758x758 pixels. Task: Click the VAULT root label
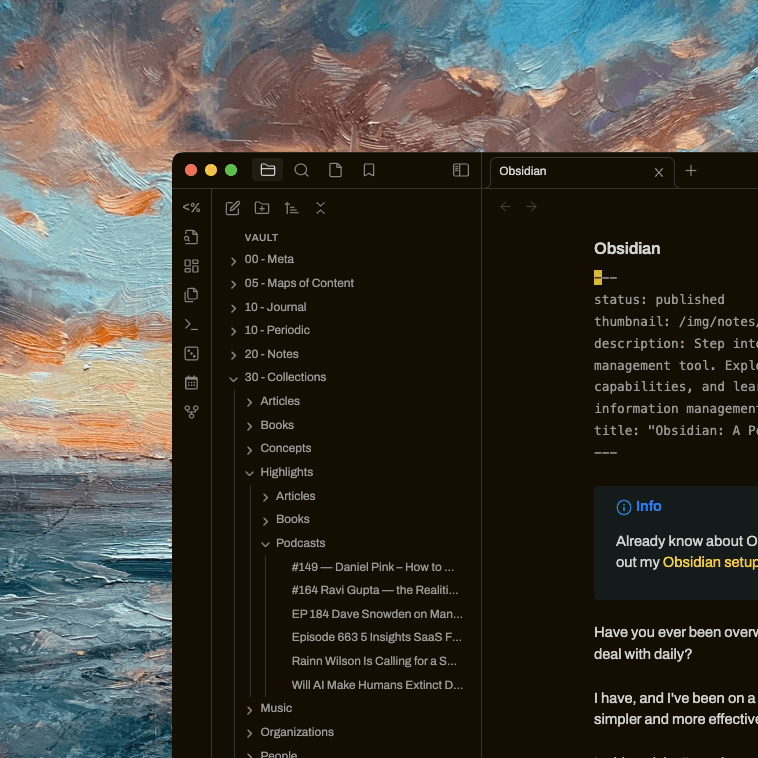click(261, 238)
